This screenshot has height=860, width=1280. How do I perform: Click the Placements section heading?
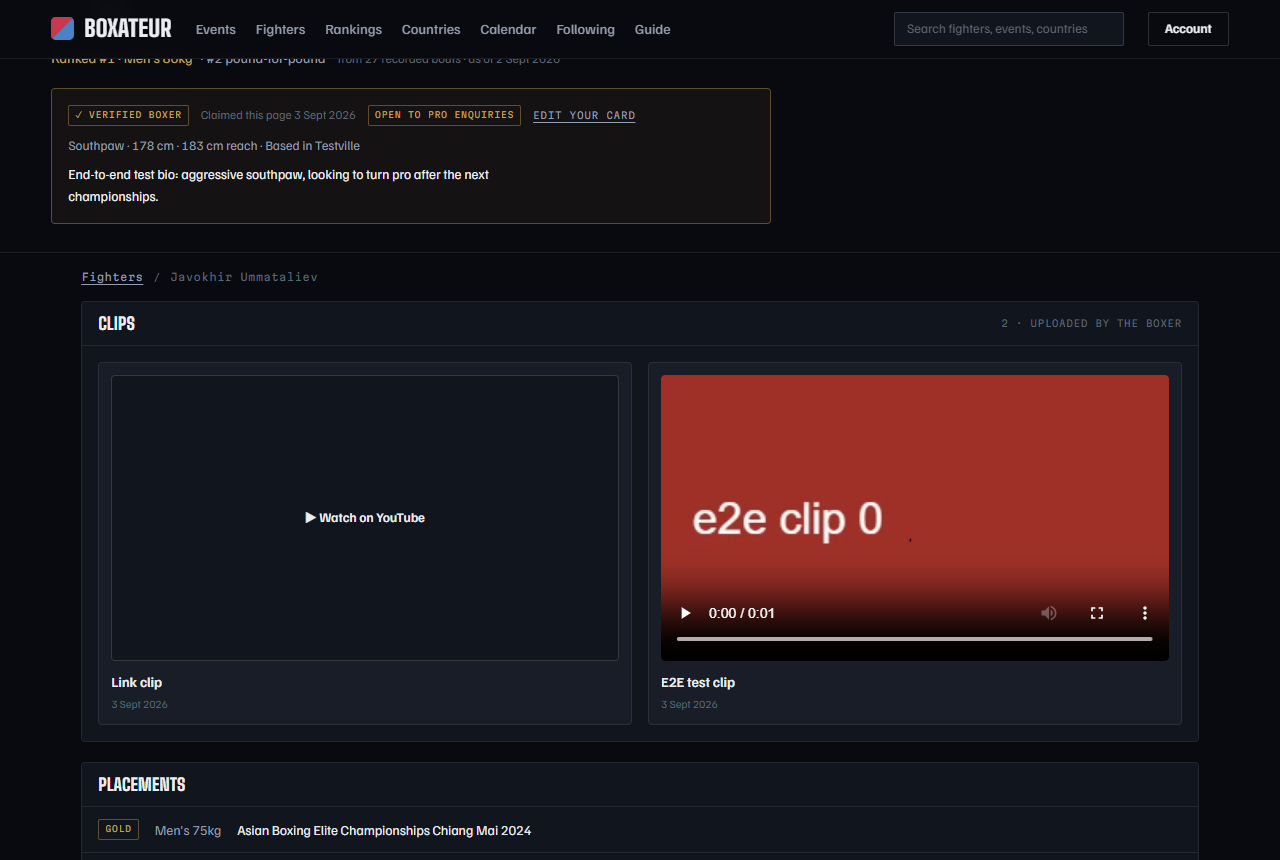tap(142, 785)
